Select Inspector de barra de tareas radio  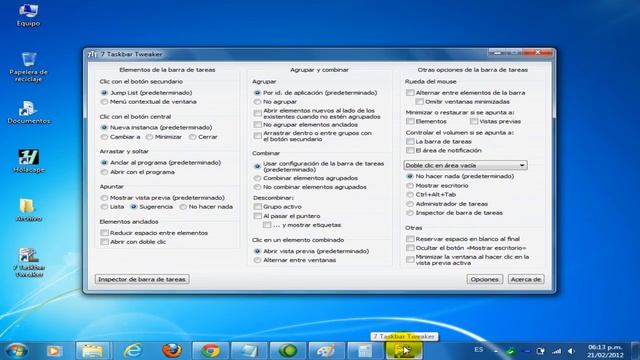[x=455, y=213]
